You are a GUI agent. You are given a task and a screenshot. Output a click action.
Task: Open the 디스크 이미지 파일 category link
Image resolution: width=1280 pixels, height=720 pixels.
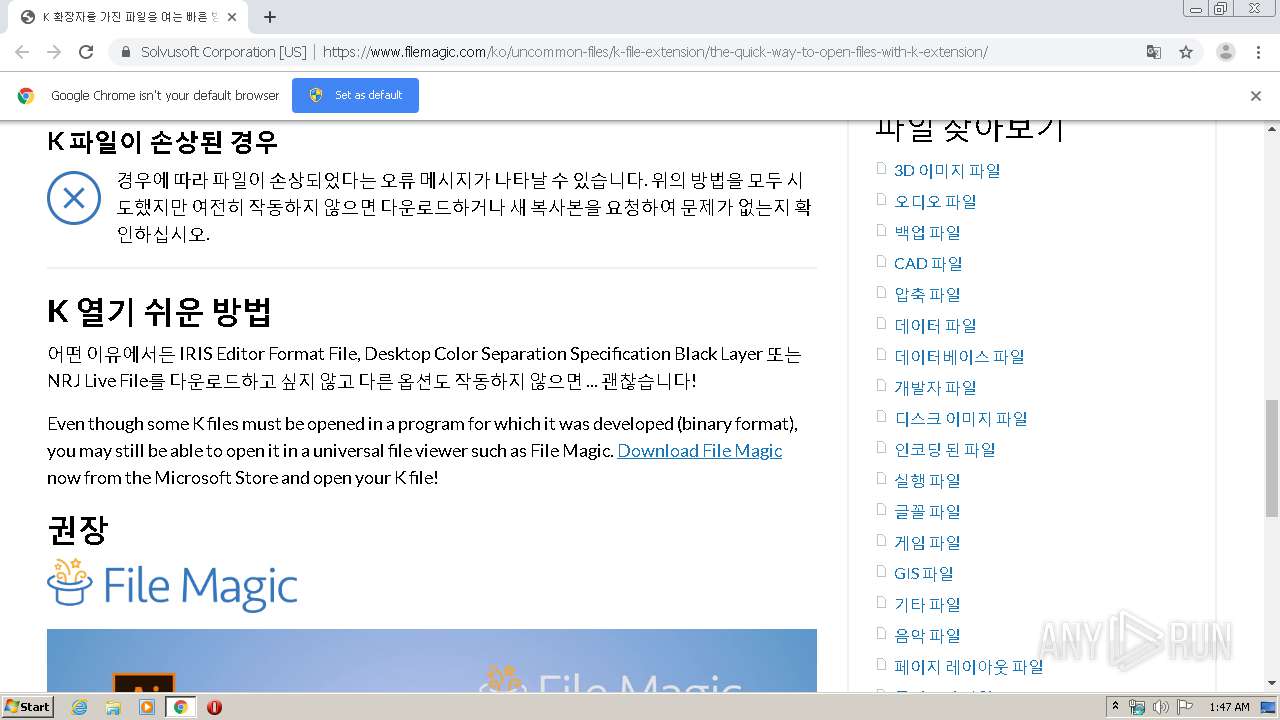tap(961, 418)
